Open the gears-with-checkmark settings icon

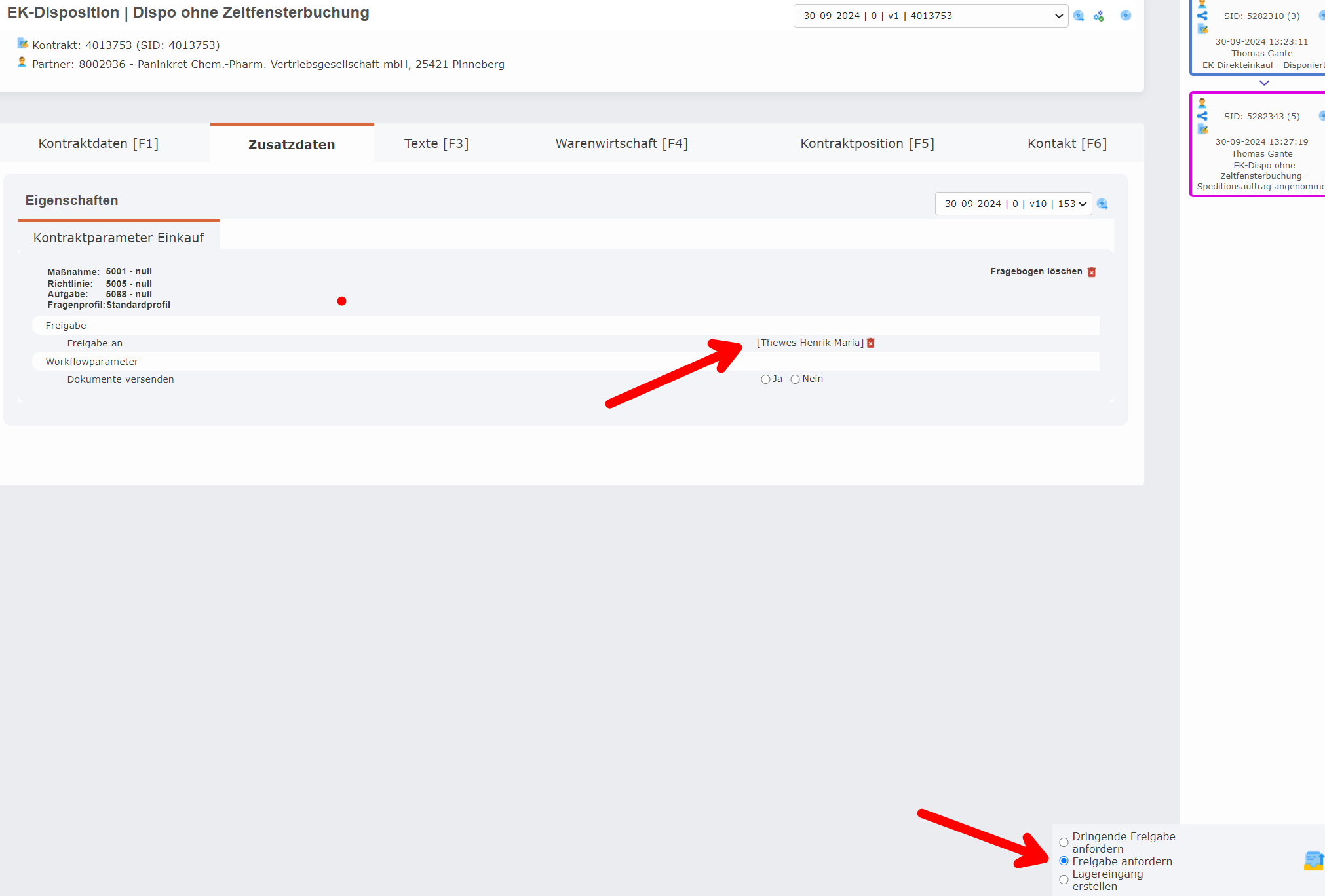point(1099,16)
